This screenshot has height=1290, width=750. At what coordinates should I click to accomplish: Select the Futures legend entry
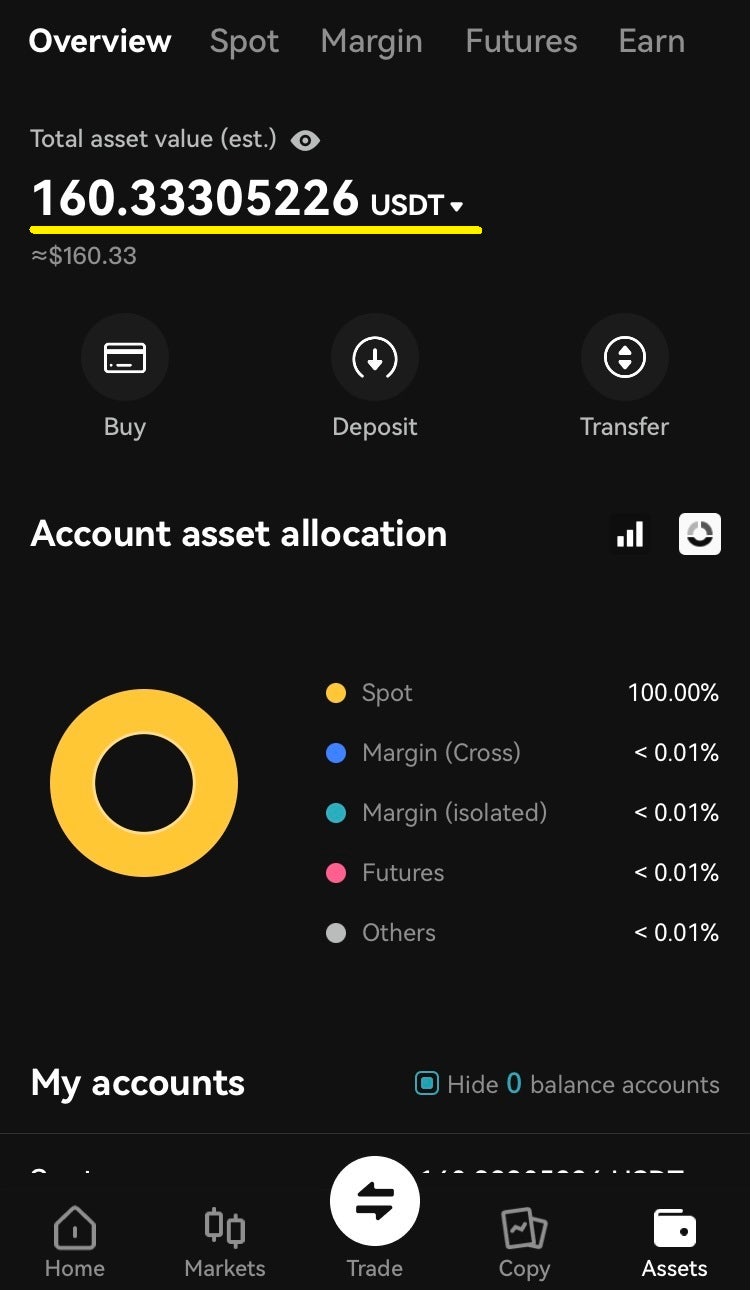(402, 873)
